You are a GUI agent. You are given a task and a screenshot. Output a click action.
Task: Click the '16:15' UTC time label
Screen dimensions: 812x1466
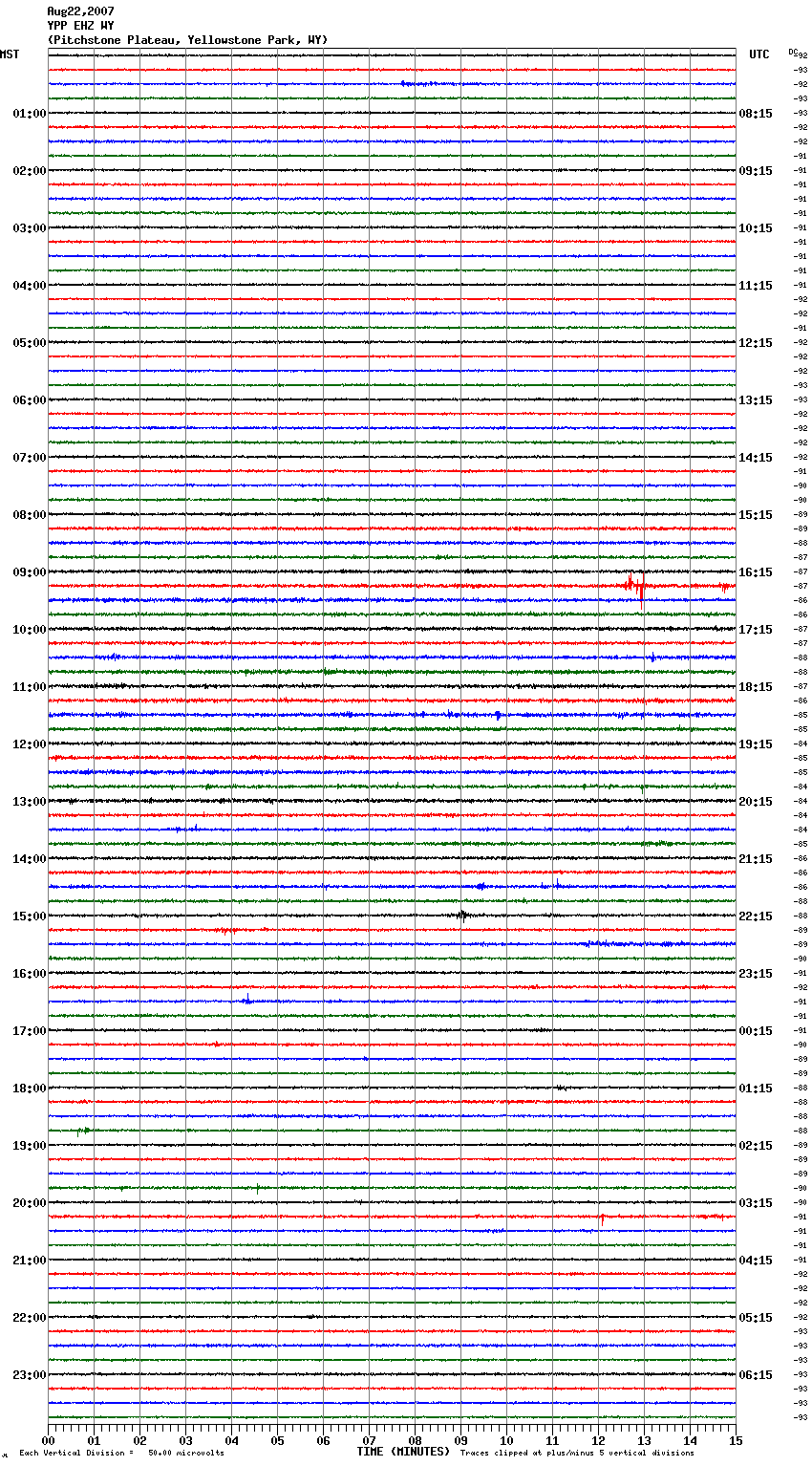756,572
